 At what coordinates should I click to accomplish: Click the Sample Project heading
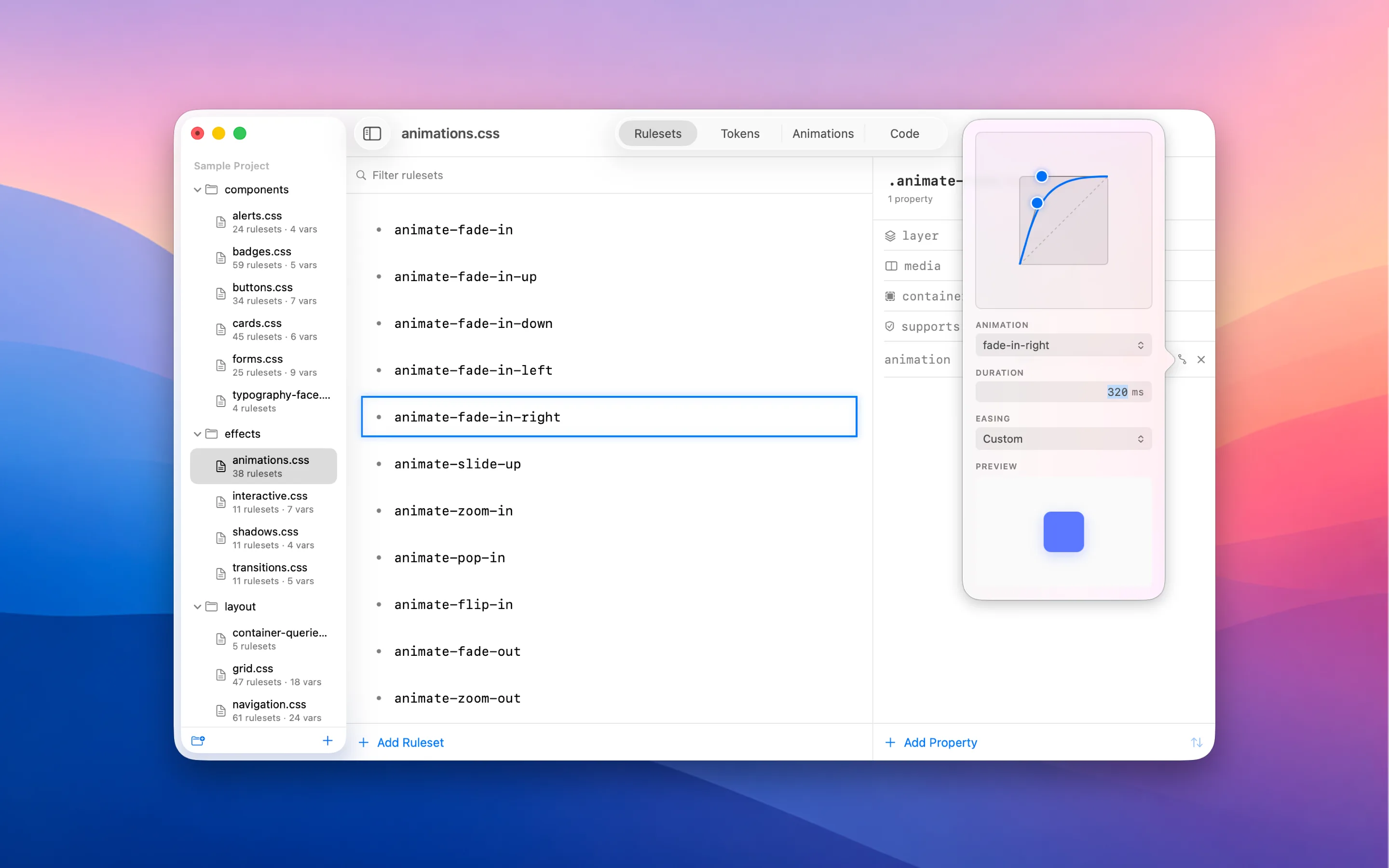click(x=231, y=165)
